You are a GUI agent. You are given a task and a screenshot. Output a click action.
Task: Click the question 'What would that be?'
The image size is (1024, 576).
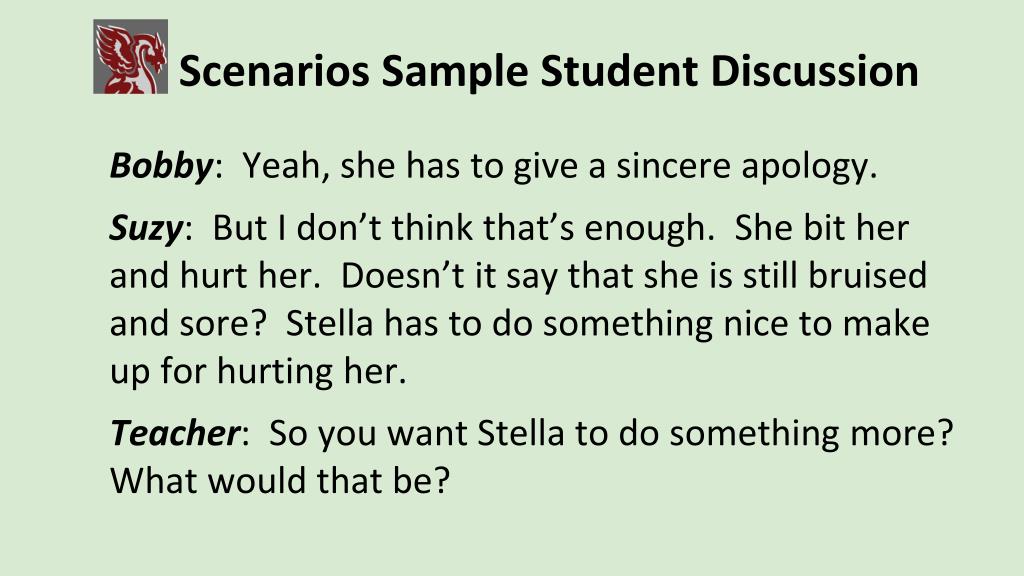[x=280, y=481]
